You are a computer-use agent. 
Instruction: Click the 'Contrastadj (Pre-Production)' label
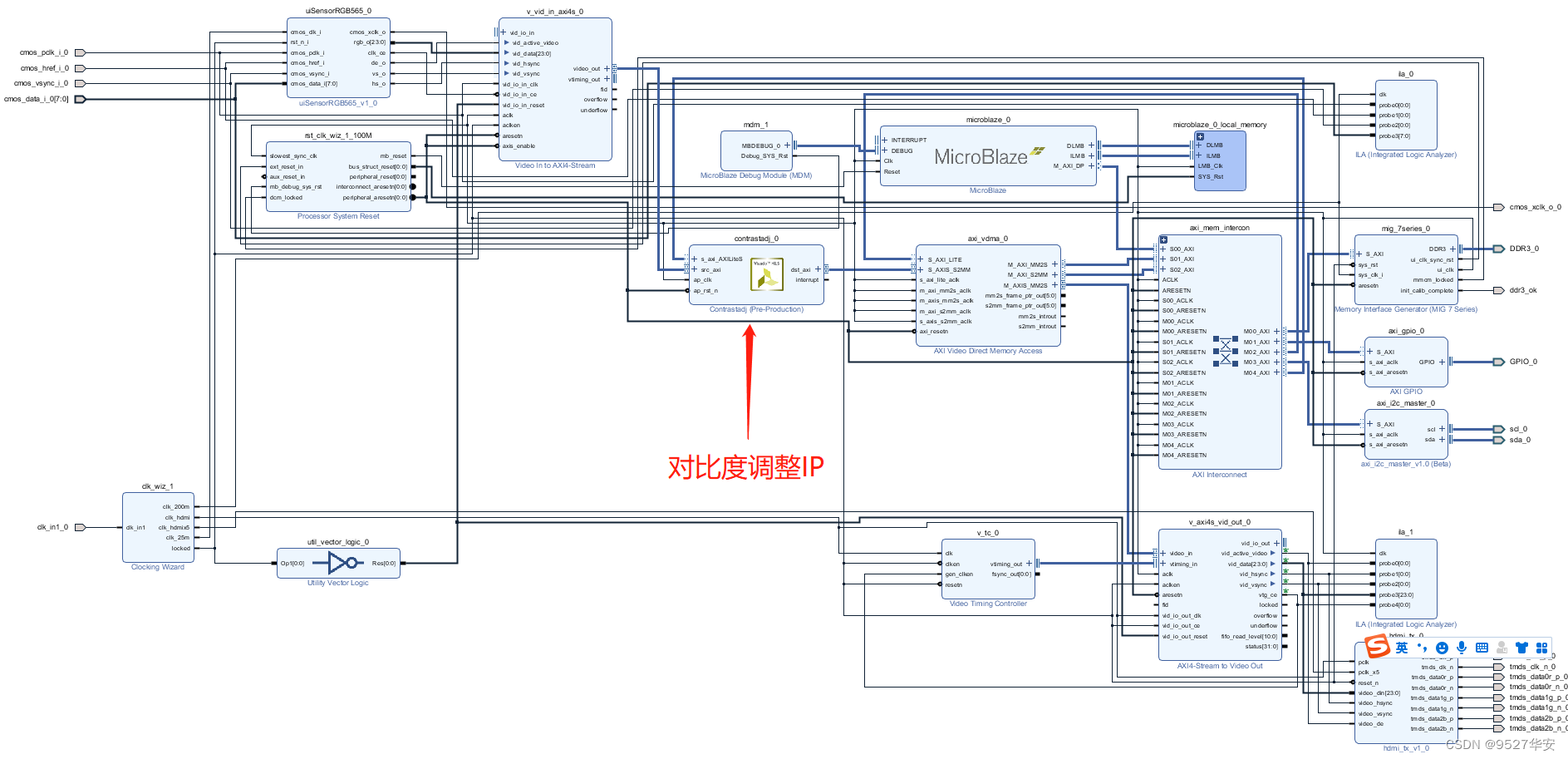pyautogui.click(x=756, y=309)
